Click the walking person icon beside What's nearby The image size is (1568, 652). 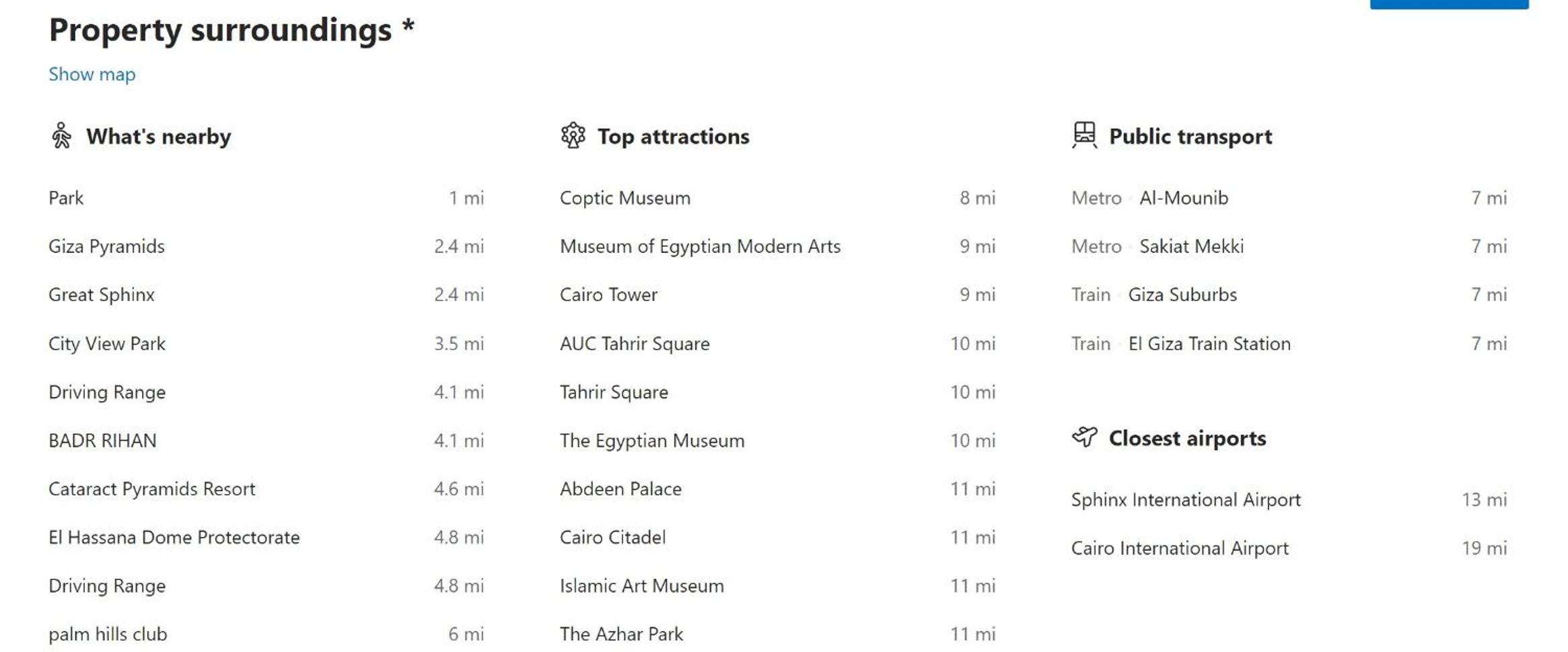[61, 135]
